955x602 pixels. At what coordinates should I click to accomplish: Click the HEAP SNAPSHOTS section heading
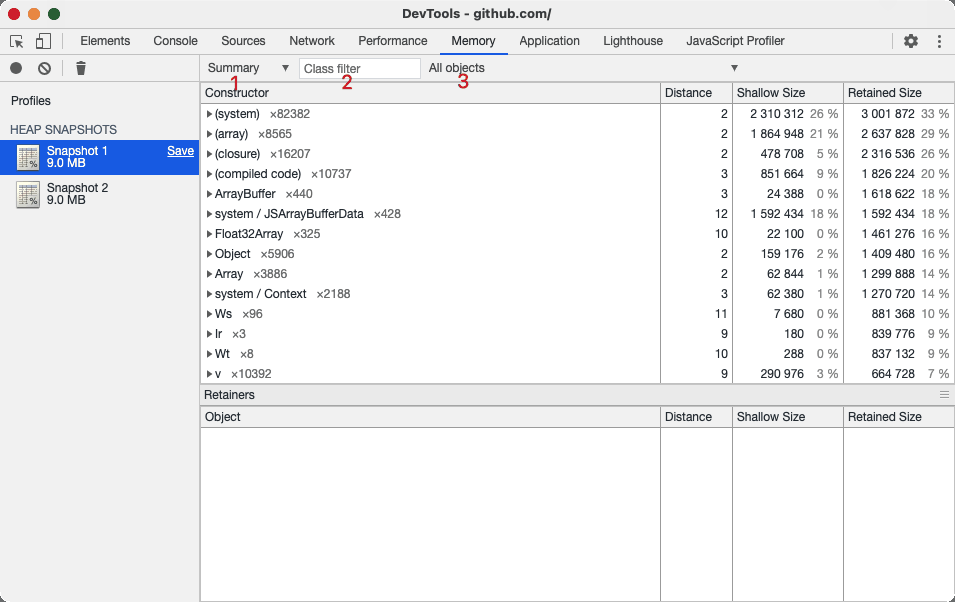[63, 130]
